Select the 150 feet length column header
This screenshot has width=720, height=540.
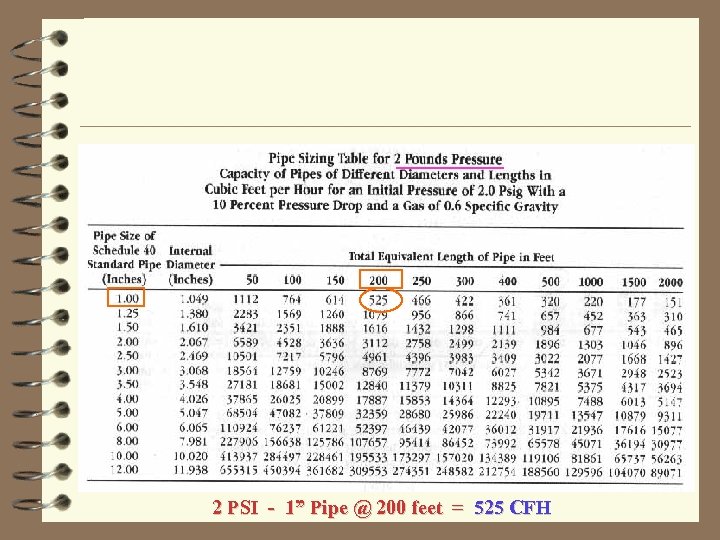[335, 280]
